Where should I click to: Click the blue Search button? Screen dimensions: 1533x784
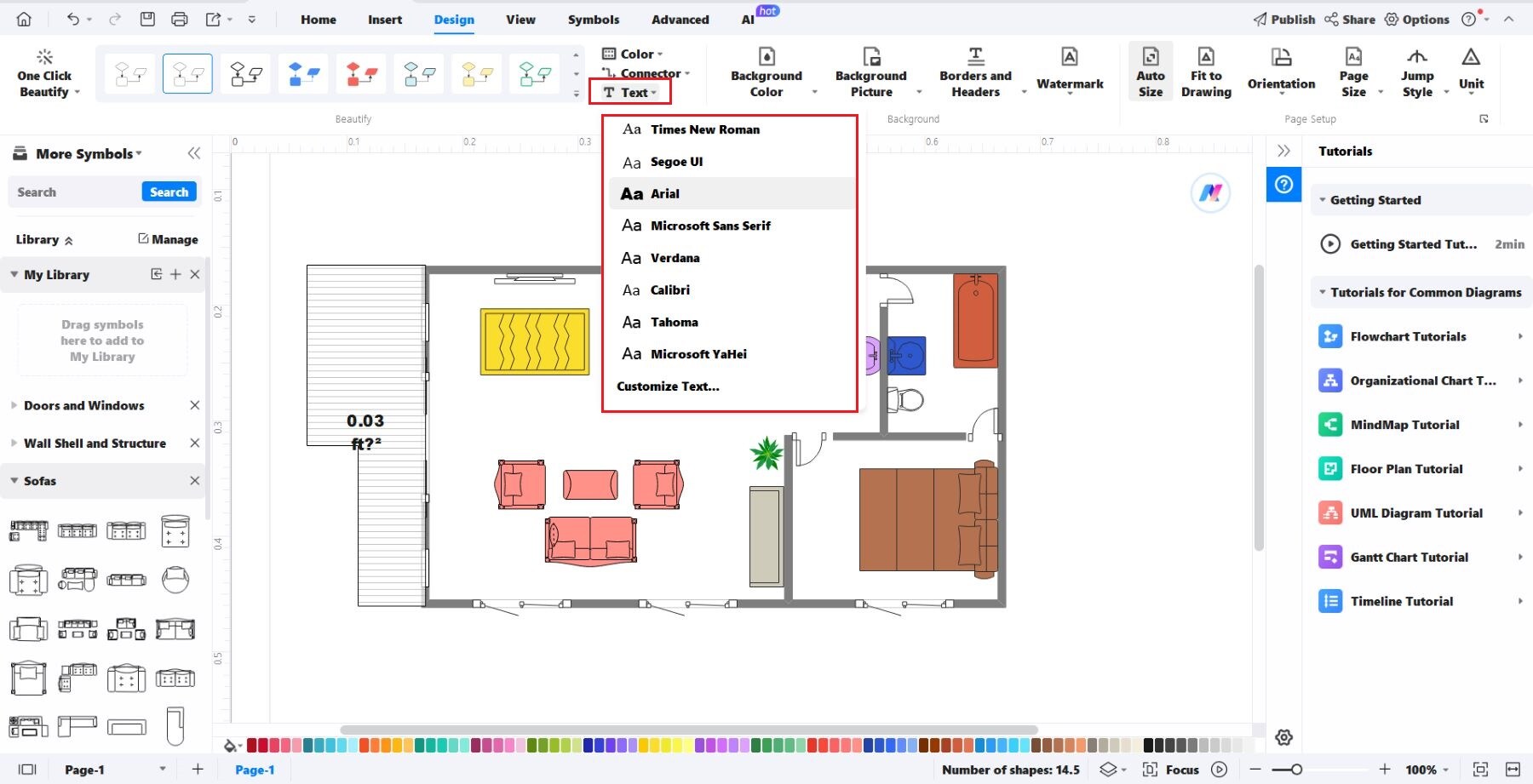pos(169,192)
